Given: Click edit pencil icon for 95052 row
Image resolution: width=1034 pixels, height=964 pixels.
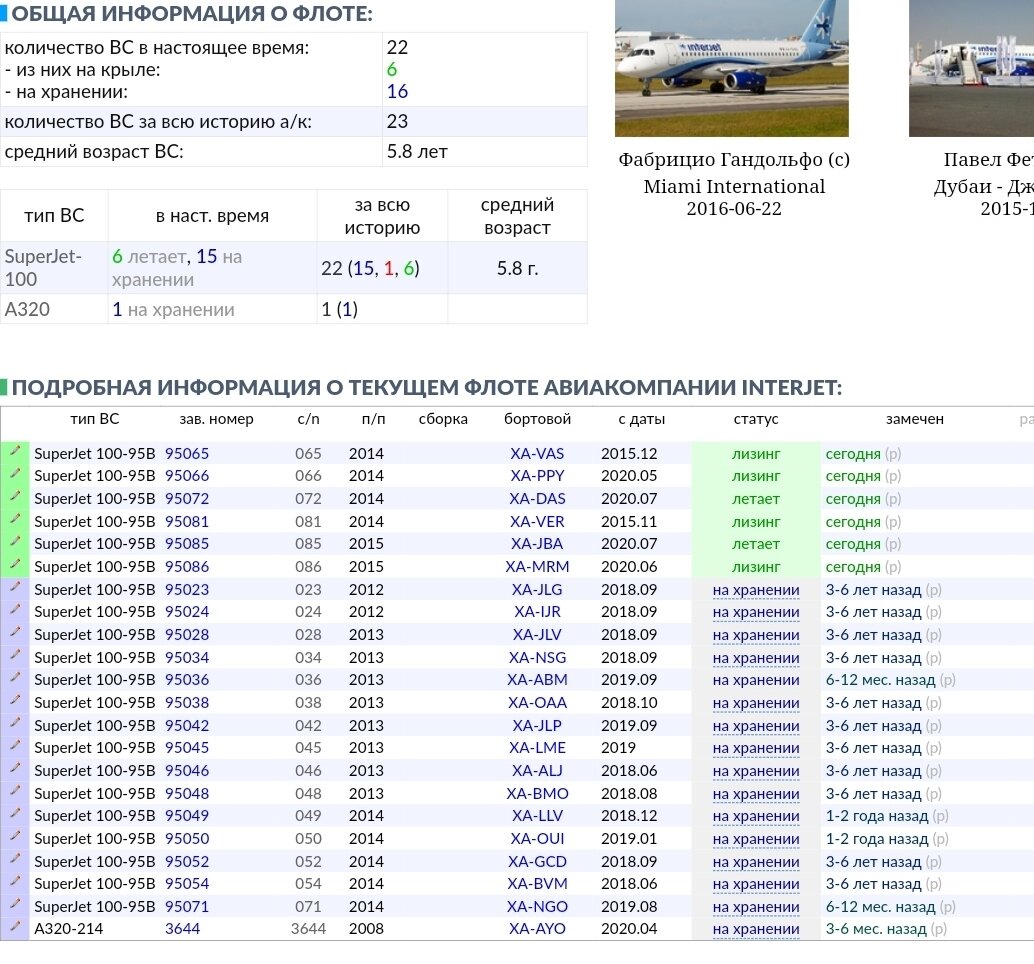Looking at the screenshot, I should tap(15, 859).
